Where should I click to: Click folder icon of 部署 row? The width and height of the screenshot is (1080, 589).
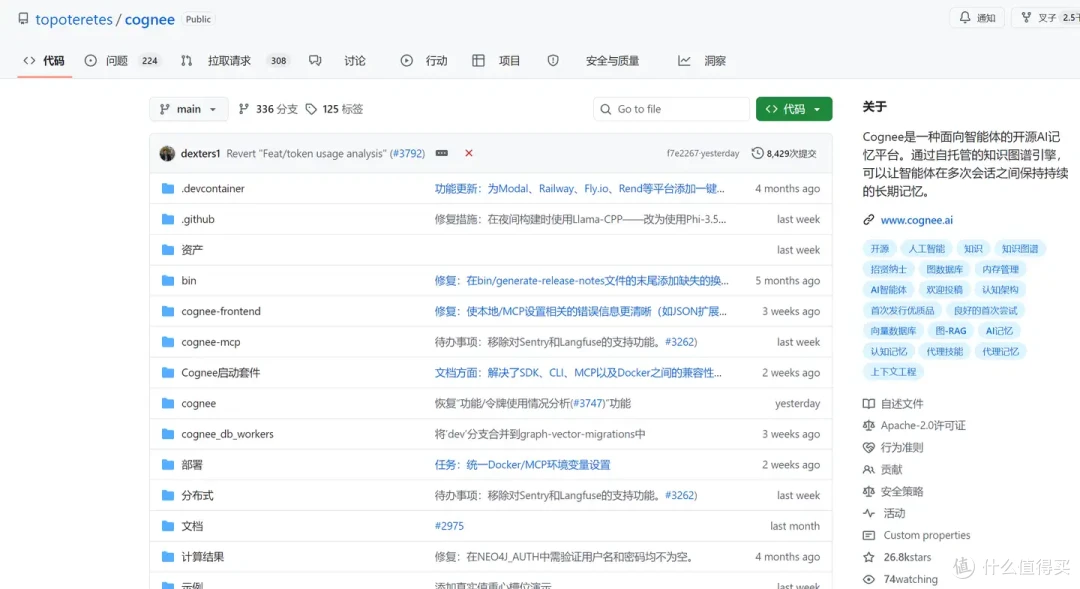coord(167,464)
